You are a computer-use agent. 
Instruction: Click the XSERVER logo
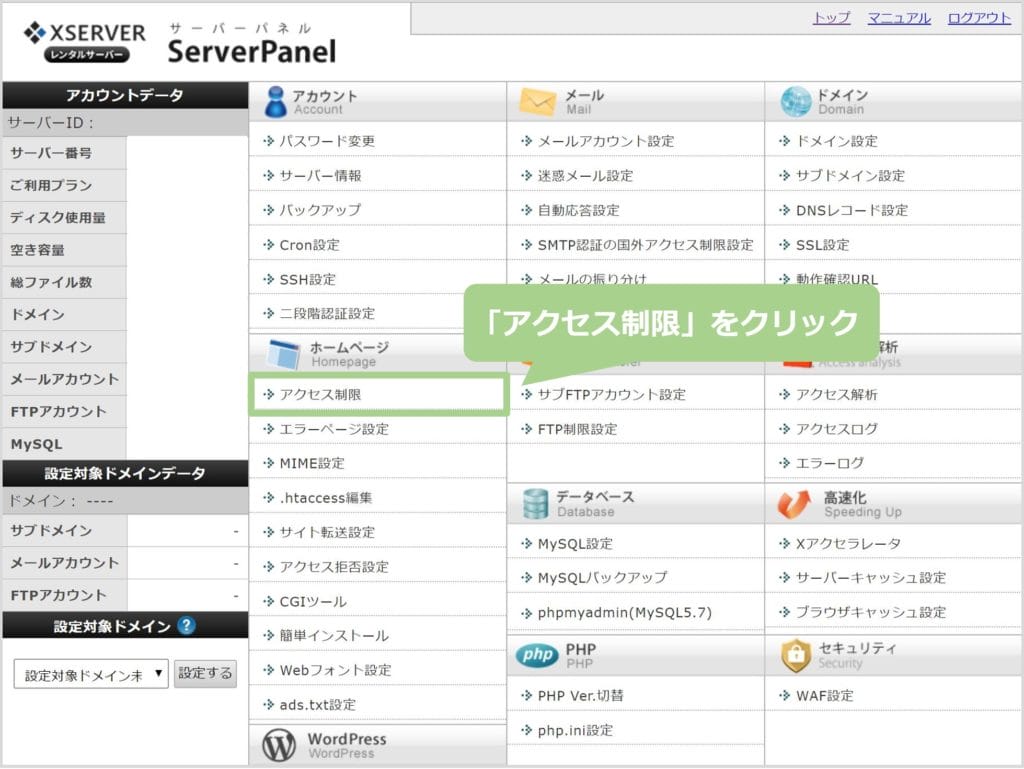click(84, 40)
